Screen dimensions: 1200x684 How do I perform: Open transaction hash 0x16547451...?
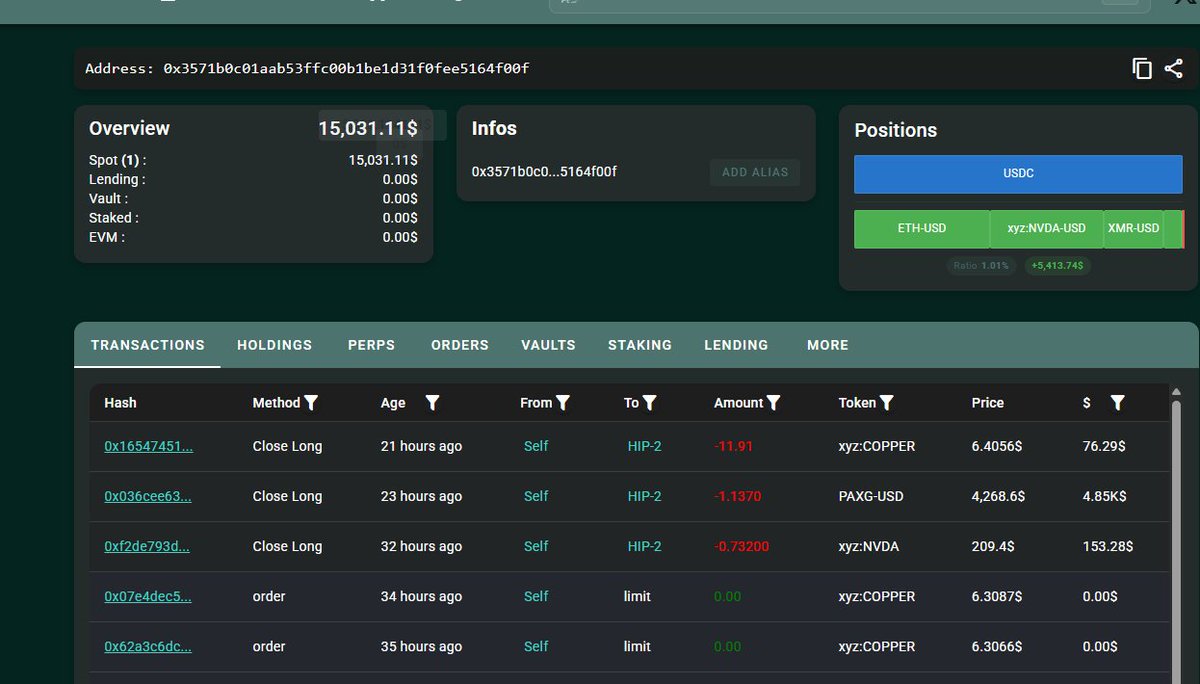tap(149, 446)
